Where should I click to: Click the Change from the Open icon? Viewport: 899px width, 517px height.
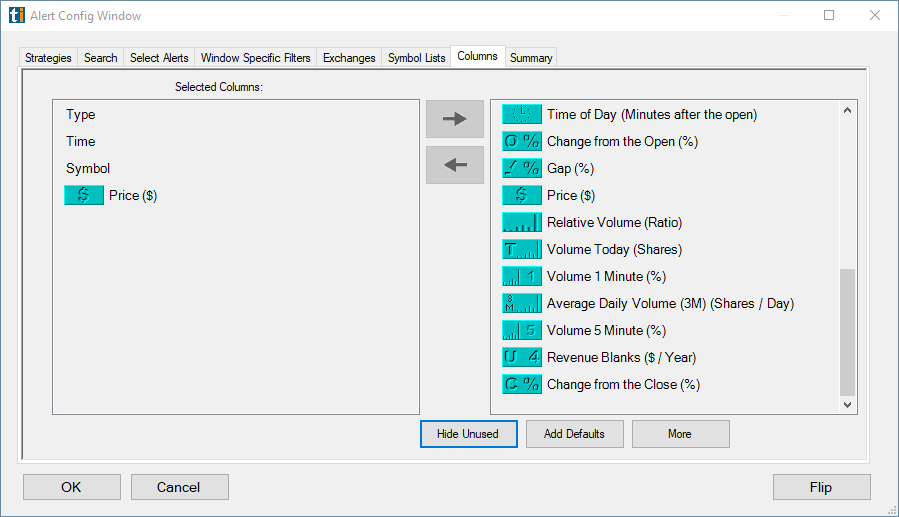click(522, 141)
